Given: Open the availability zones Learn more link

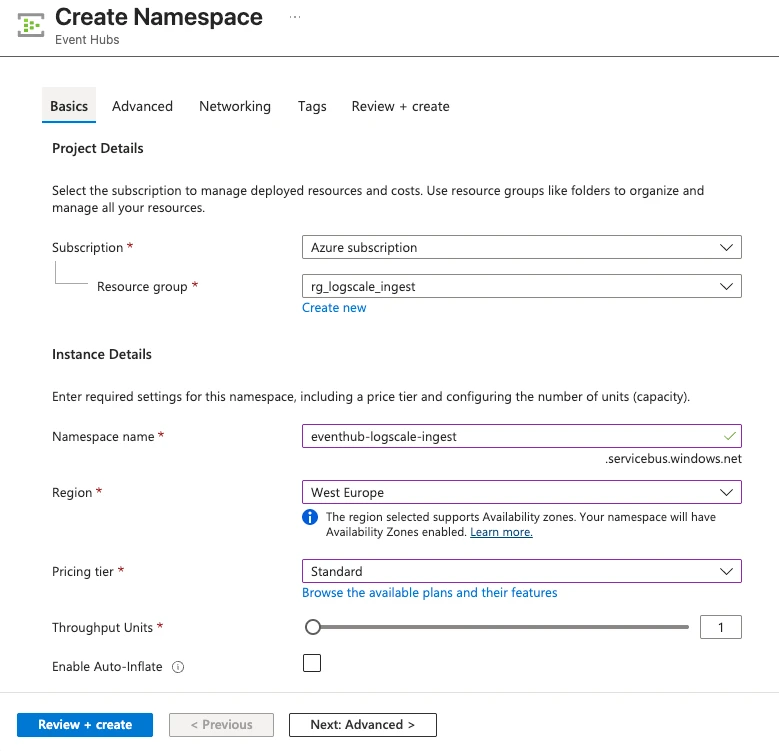Looking at the screenshot, I should 501,532.
